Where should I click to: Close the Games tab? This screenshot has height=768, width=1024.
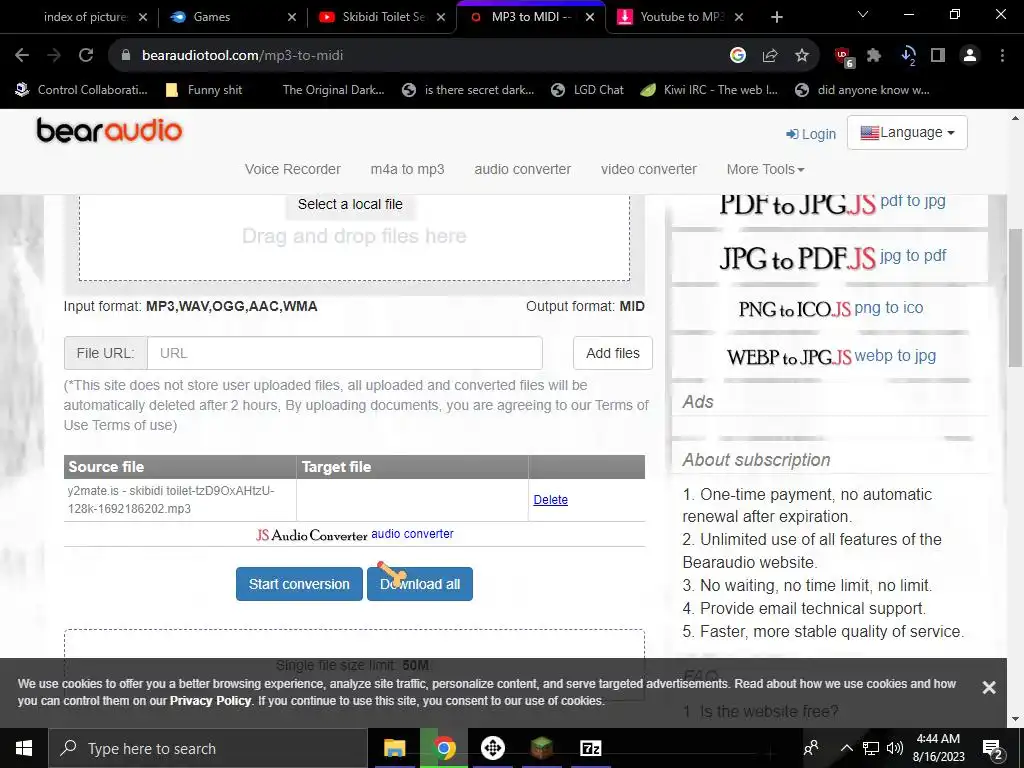292,18
